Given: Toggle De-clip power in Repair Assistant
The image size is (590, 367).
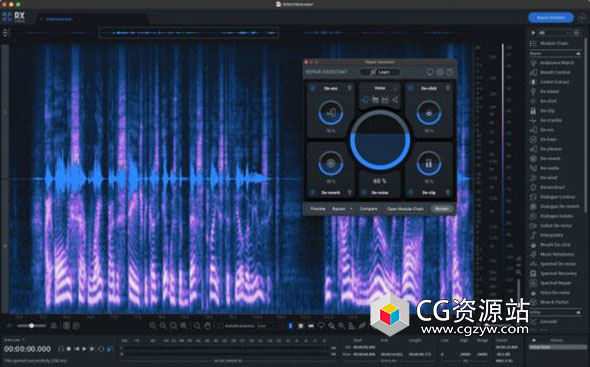Looking at the screenshot, I should coord(411,193).
